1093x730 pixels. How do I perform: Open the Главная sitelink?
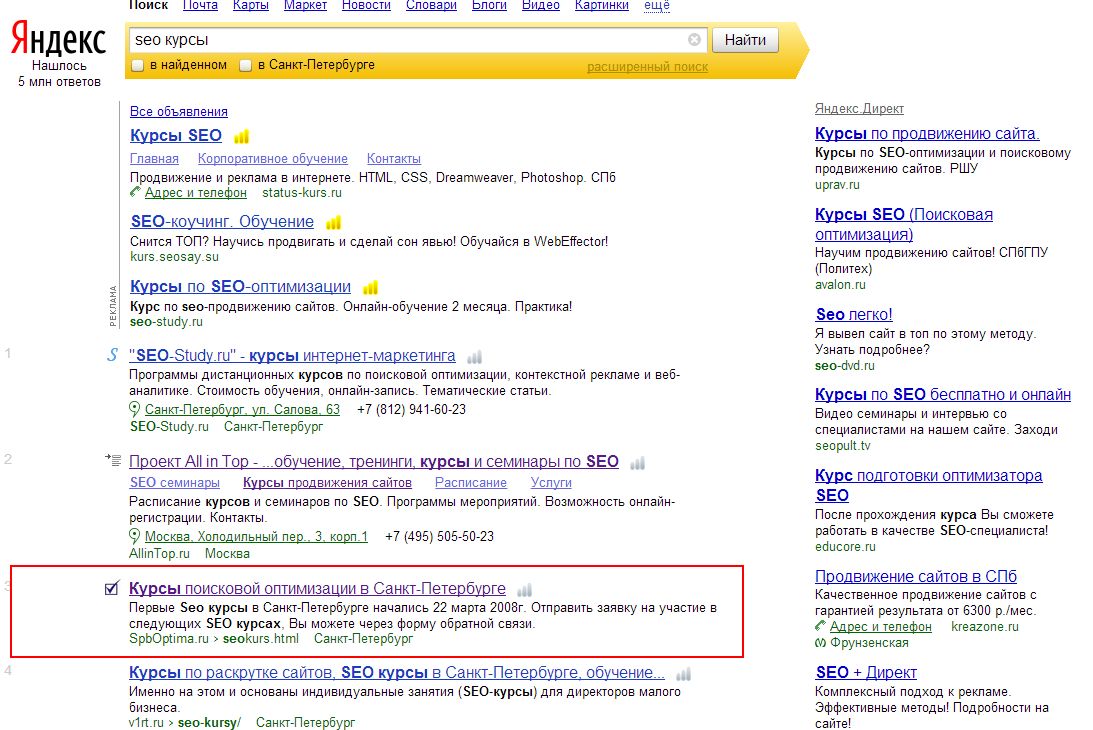point(154,158)
